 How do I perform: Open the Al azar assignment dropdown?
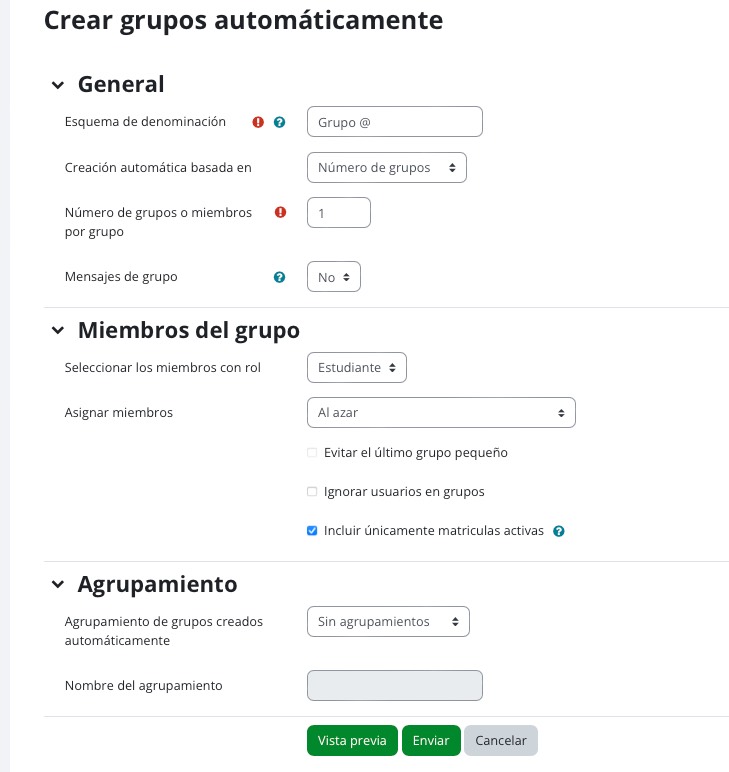(x=441, y=413)
